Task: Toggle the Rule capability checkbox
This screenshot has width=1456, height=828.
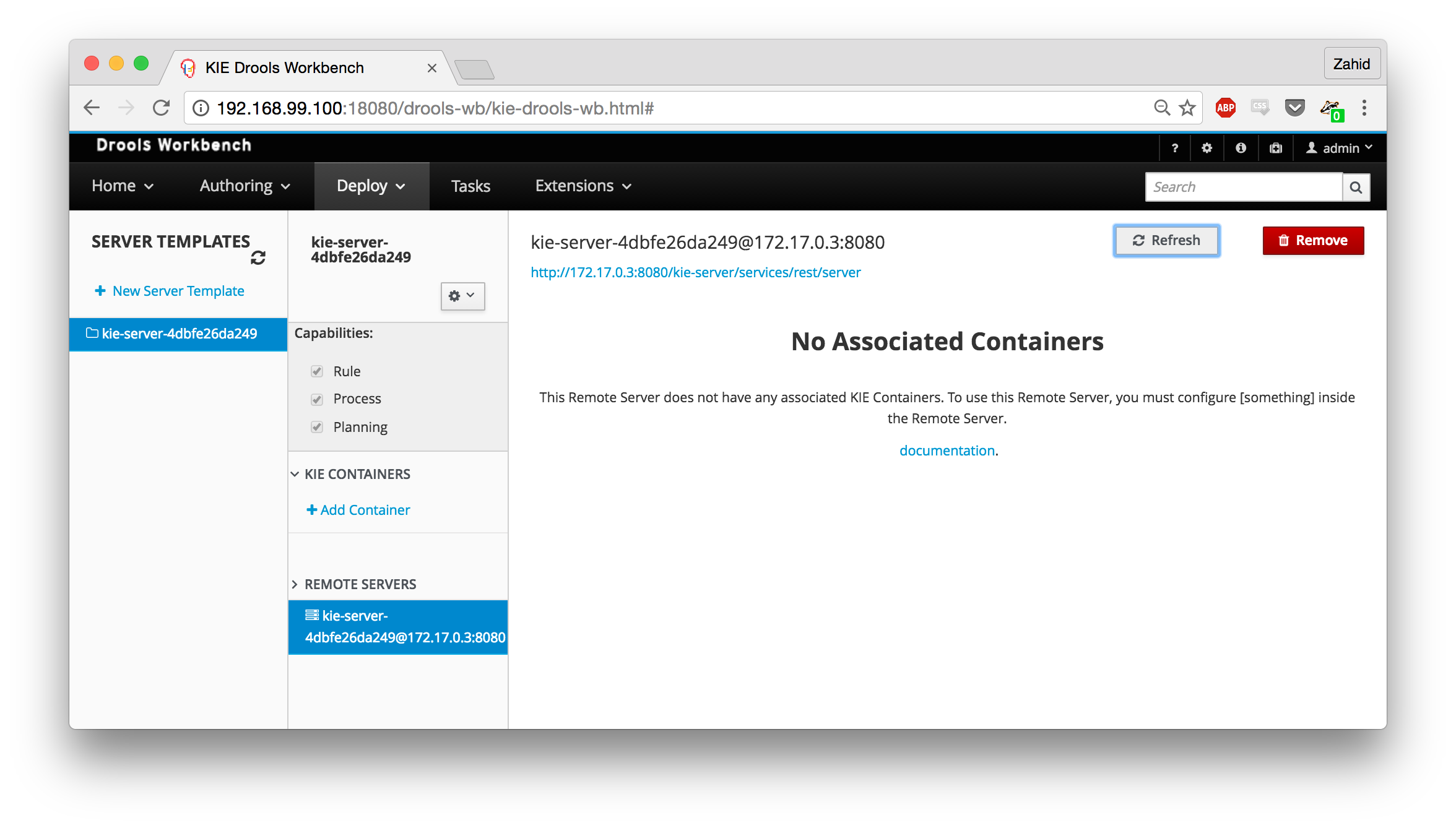Action: tap(317, 371)
